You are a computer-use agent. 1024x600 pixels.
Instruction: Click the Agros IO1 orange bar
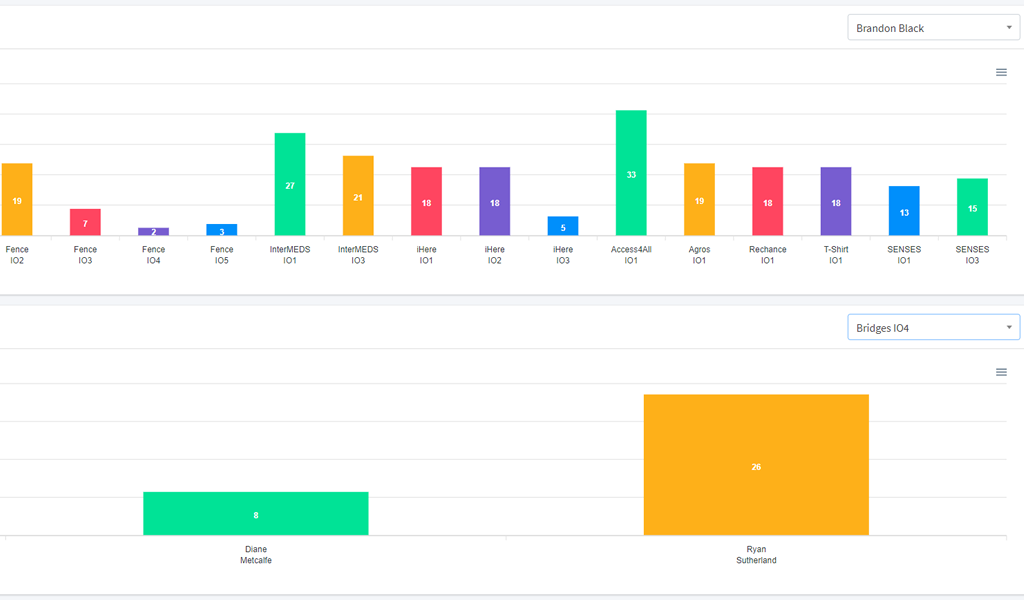click(699, 200)
